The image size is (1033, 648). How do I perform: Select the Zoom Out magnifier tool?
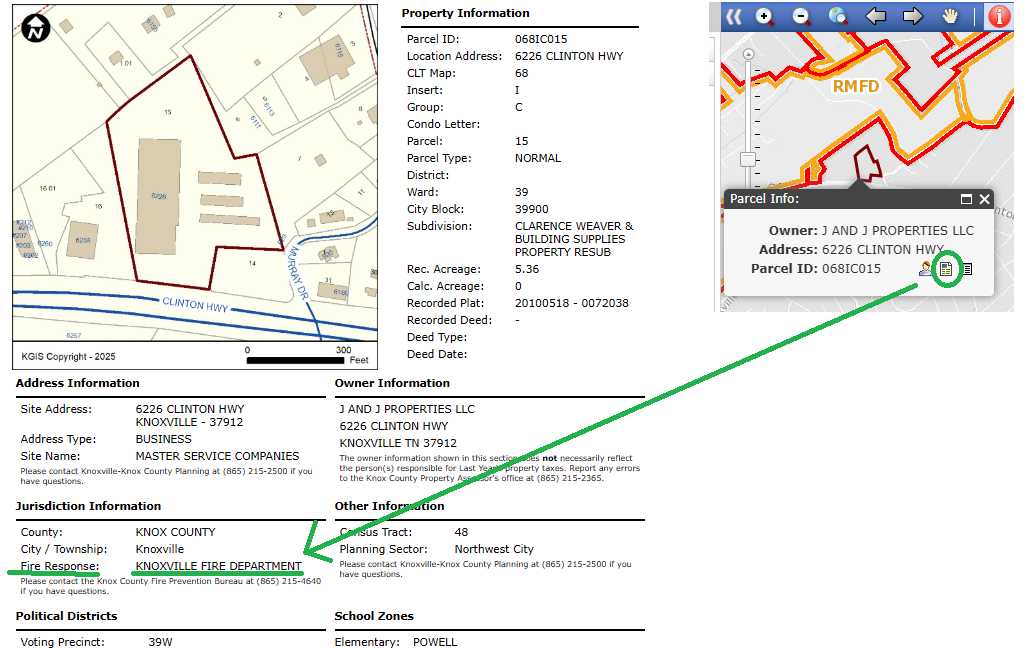click(x=801, y=16)
